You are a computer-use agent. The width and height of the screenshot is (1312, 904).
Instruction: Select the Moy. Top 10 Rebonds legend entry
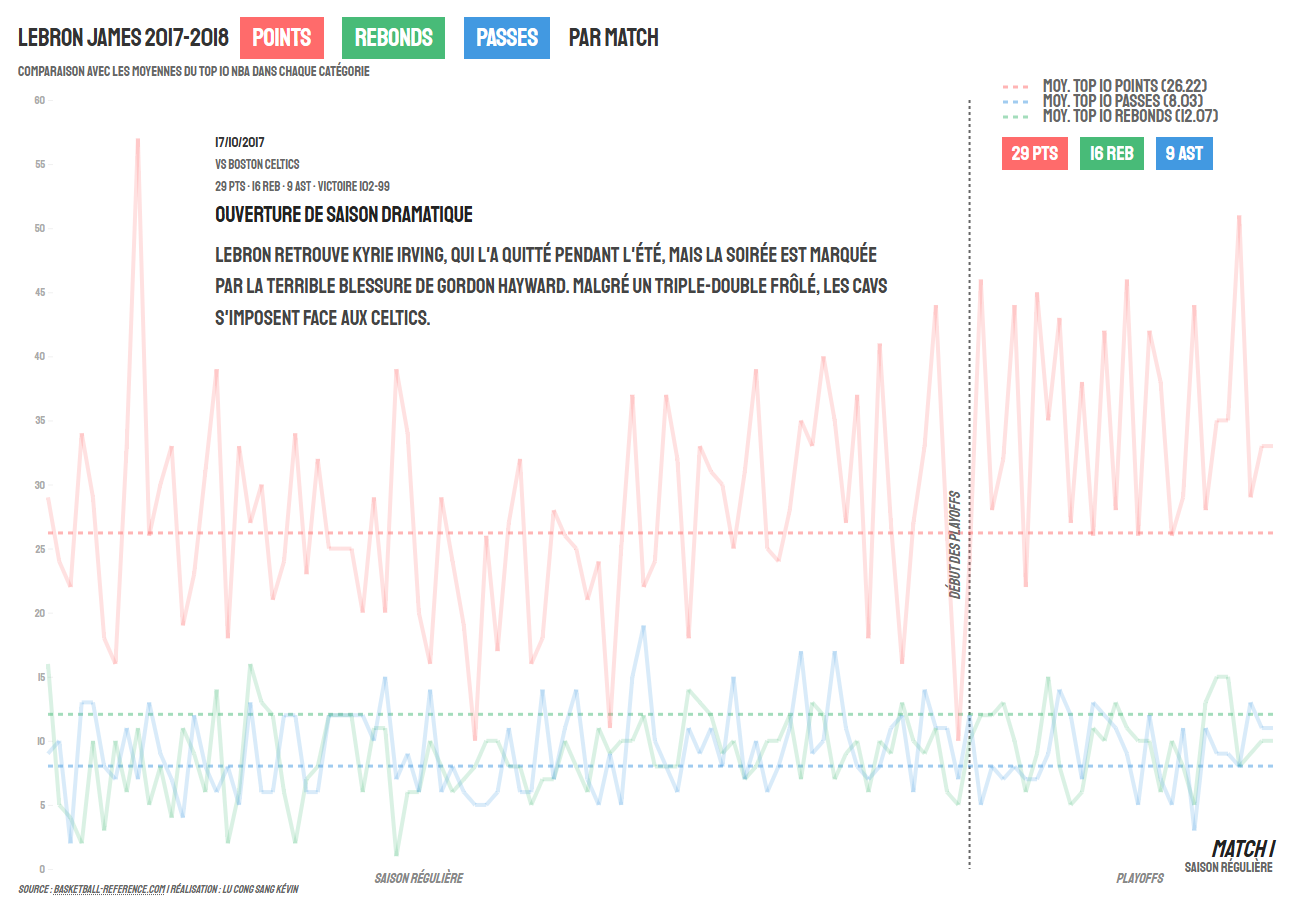(x=1110, y=116)
